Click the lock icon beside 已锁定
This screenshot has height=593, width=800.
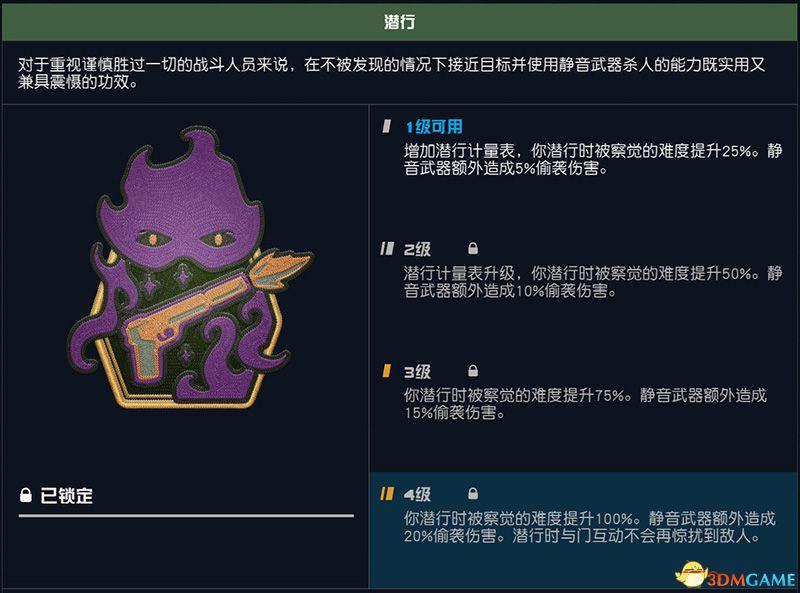tap(26, 495)
